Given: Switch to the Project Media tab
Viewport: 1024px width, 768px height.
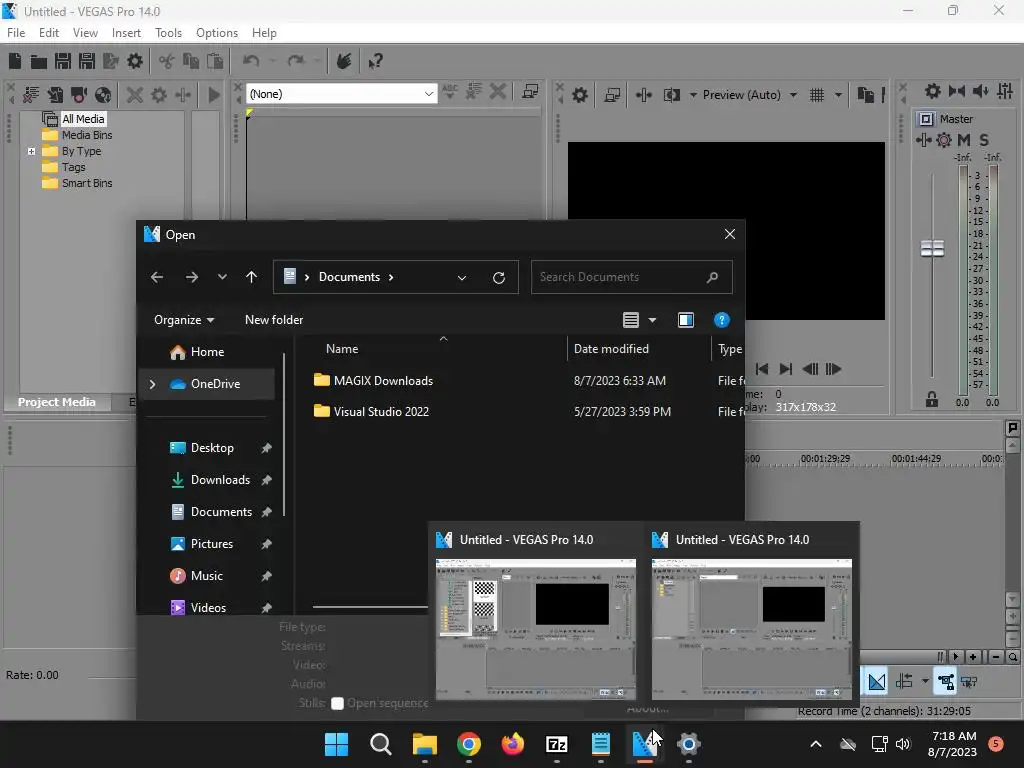Looking at the screenshot, I should click(56, 402).
